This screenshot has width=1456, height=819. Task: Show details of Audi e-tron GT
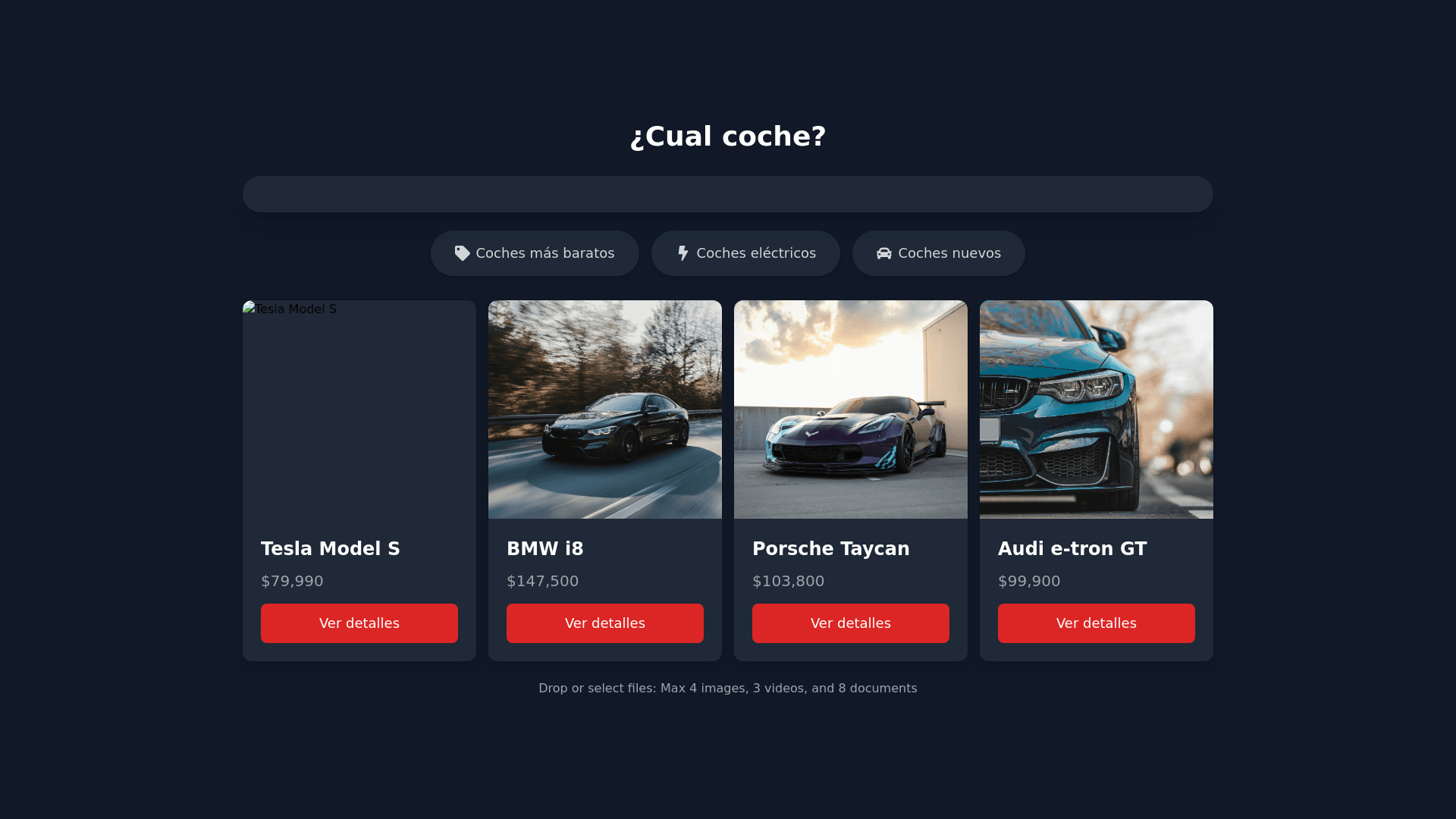click(x=1097, y=623)
